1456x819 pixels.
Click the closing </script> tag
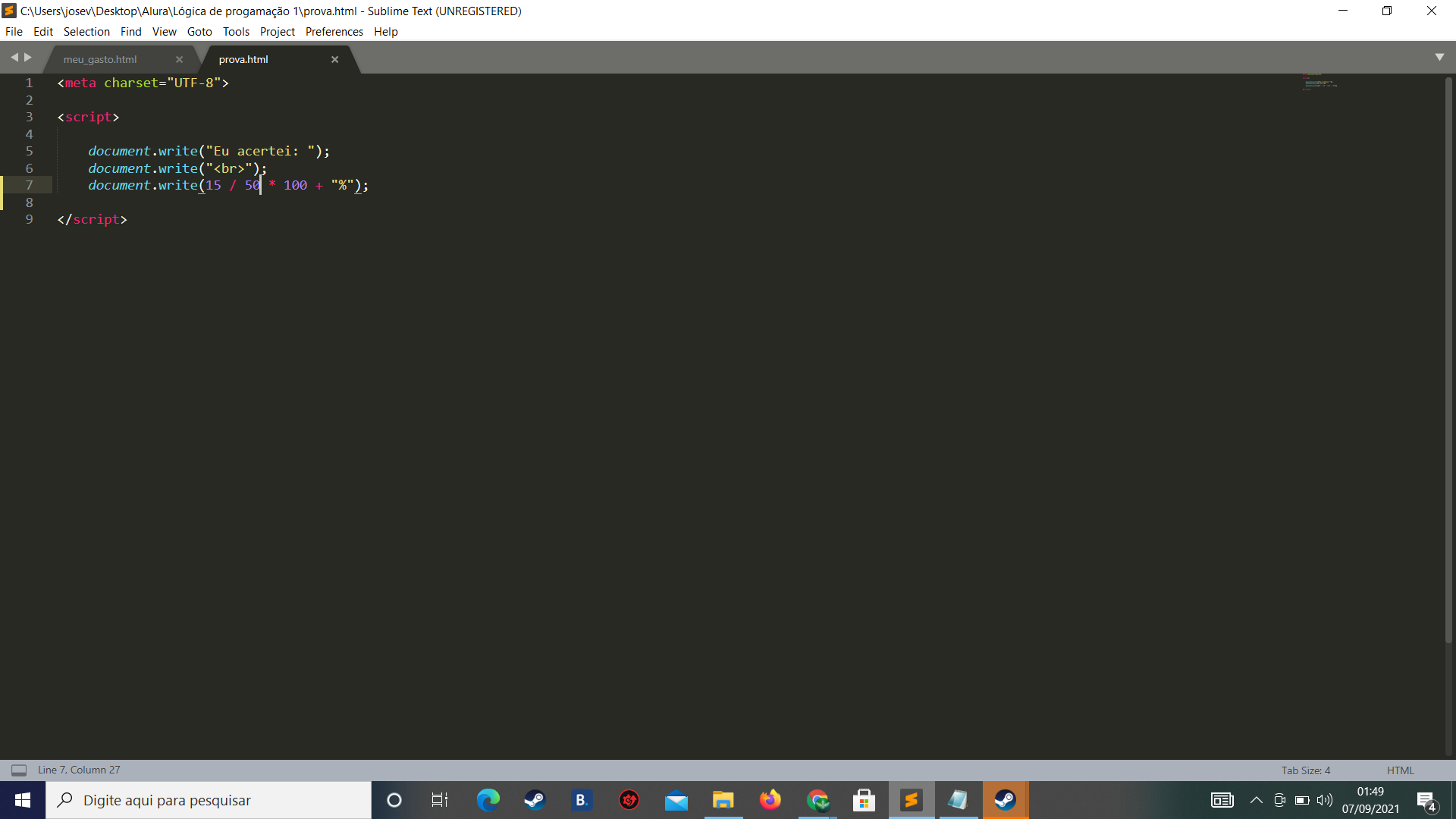click(x=93, y=219)
